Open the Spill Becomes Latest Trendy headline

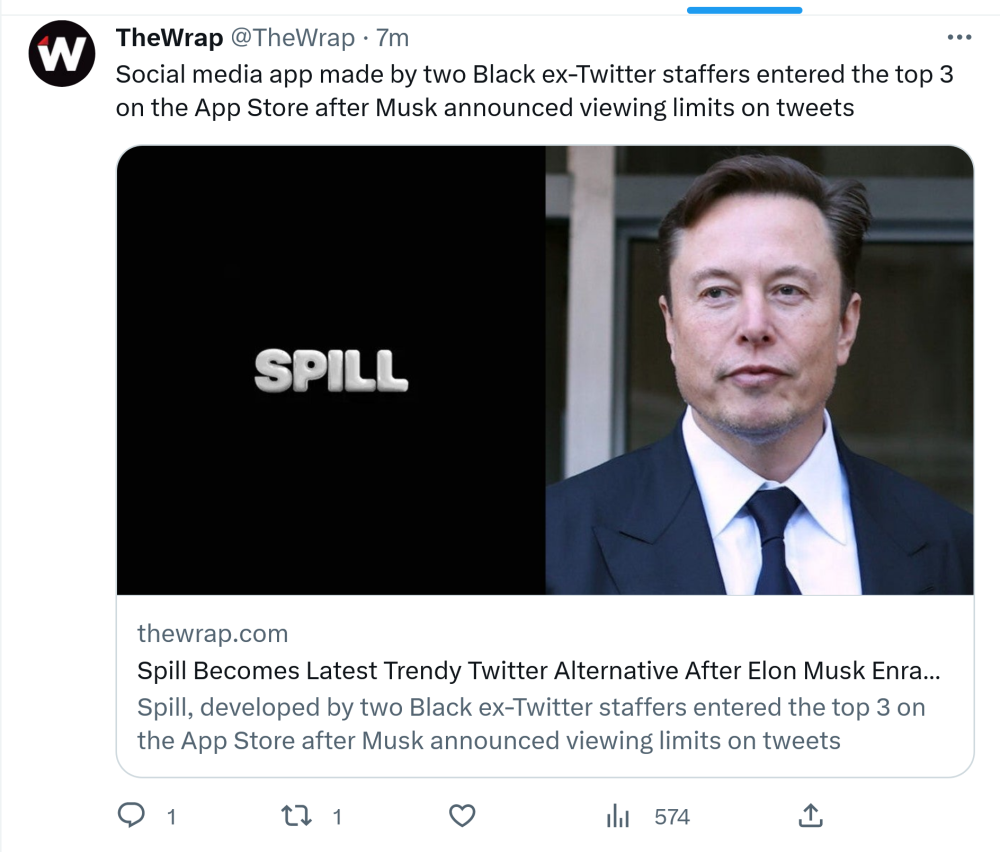click(538, 670)
